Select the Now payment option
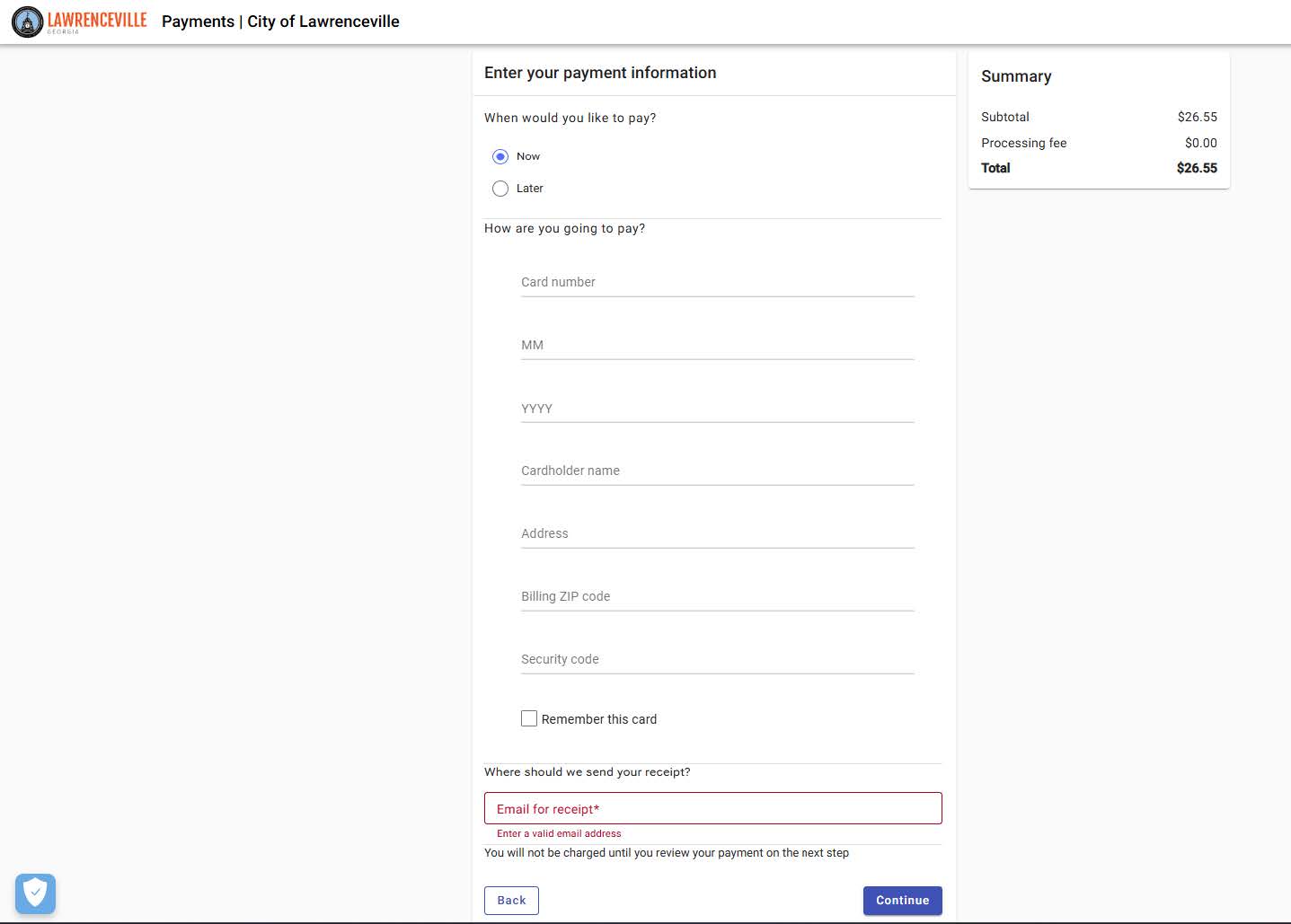The image size is (1291, 924). coord(500,156)
